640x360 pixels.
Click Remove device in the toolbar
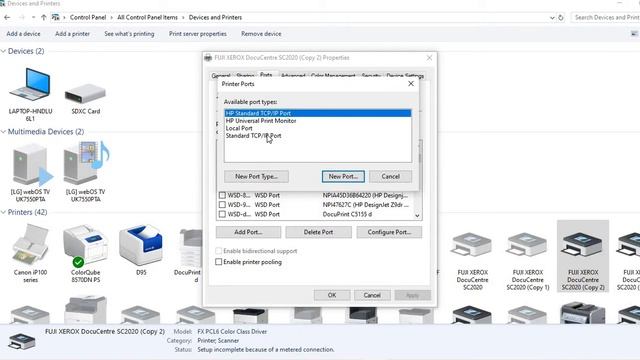[261, 34]
